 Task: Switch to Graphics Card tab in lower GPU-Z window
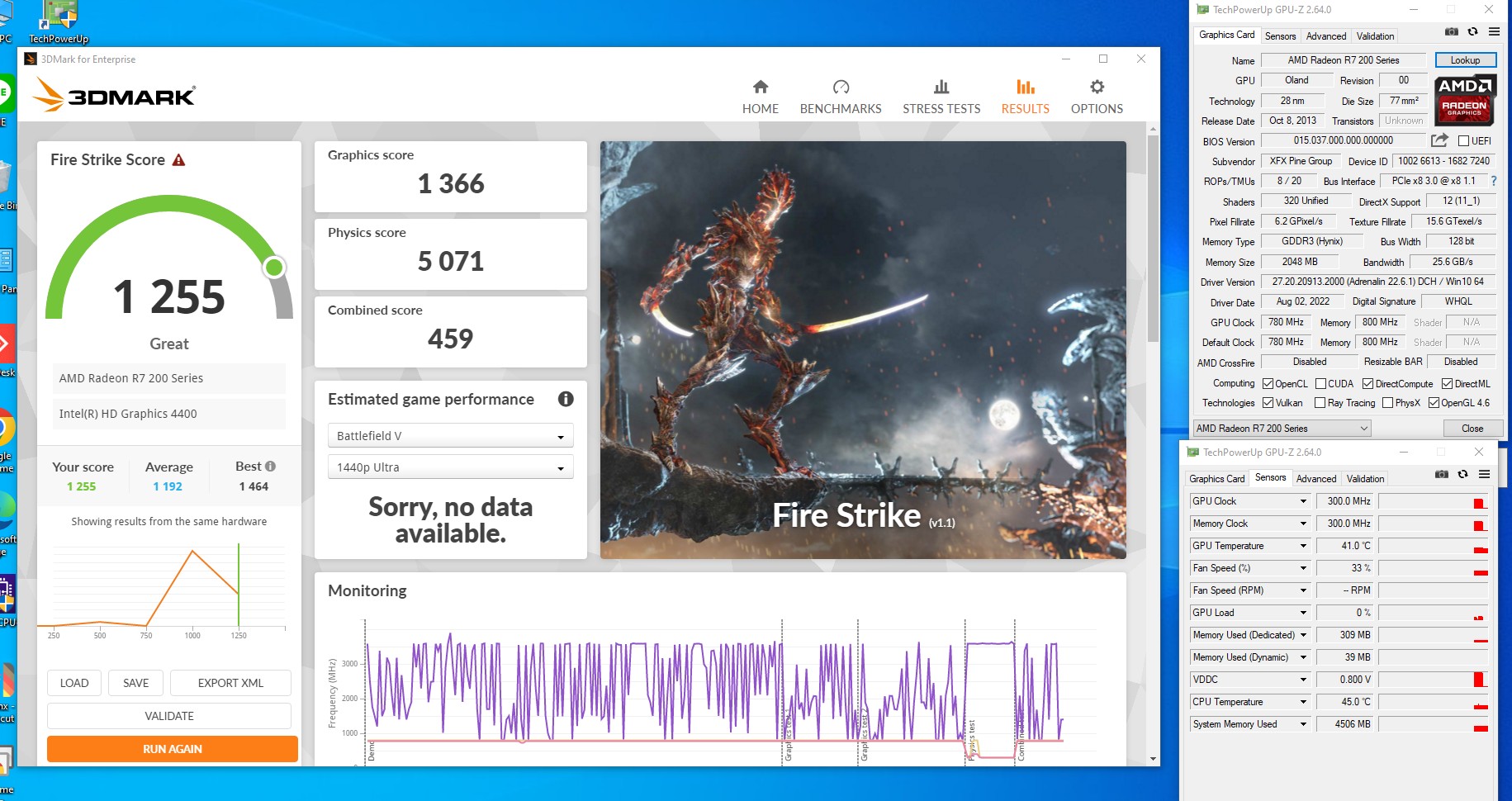[1216, 479]
